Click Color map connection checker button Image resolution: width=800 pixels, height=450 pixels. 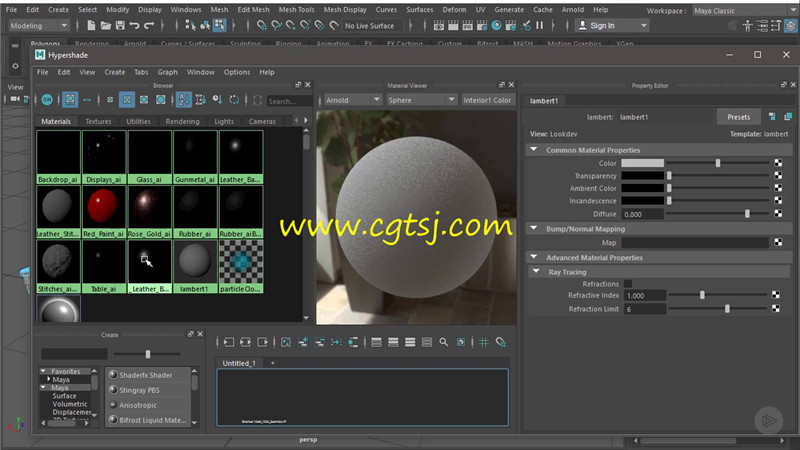778,163
